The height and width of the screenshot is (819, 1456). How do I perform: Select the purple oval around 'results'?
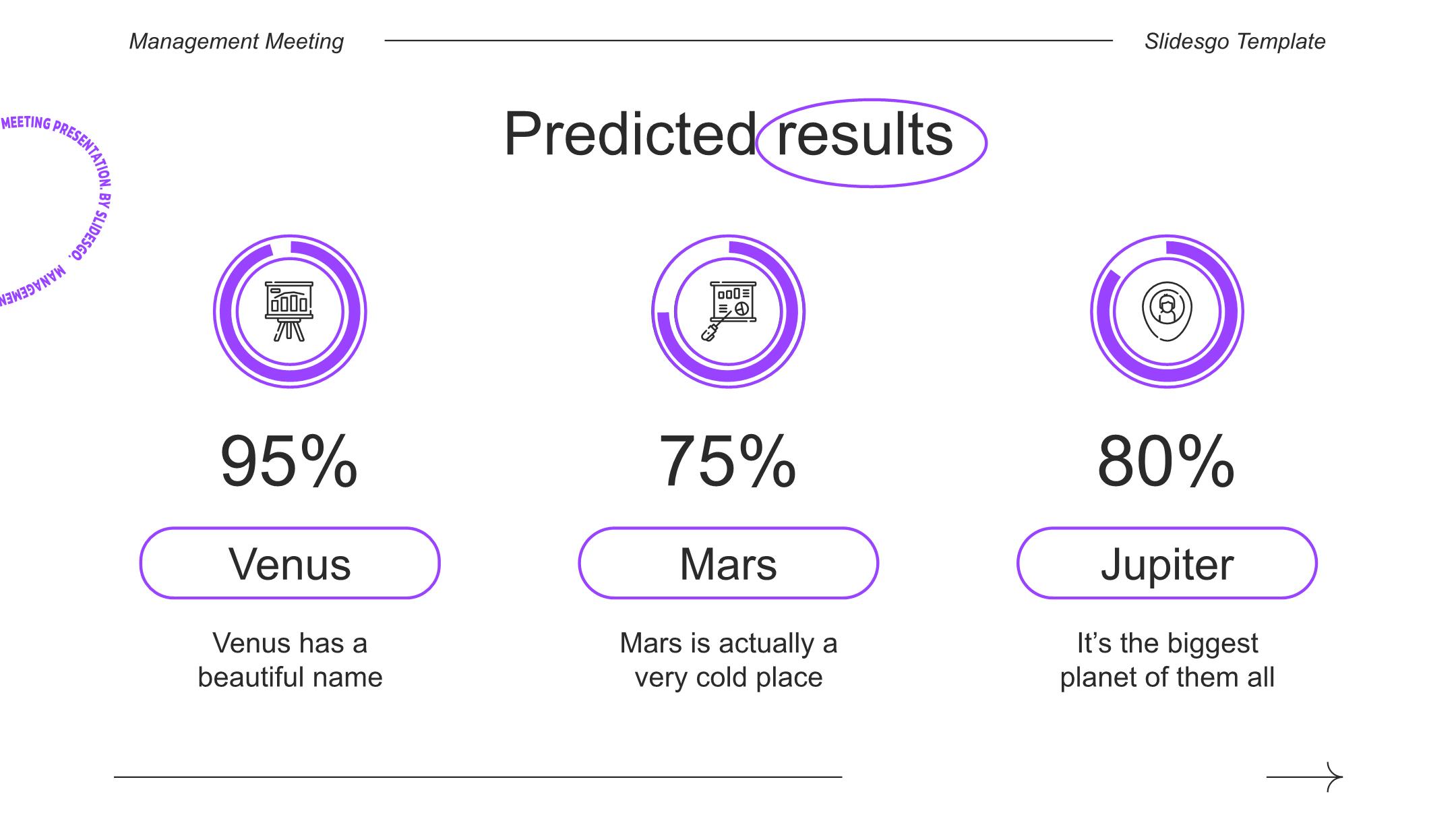point(871,143)
